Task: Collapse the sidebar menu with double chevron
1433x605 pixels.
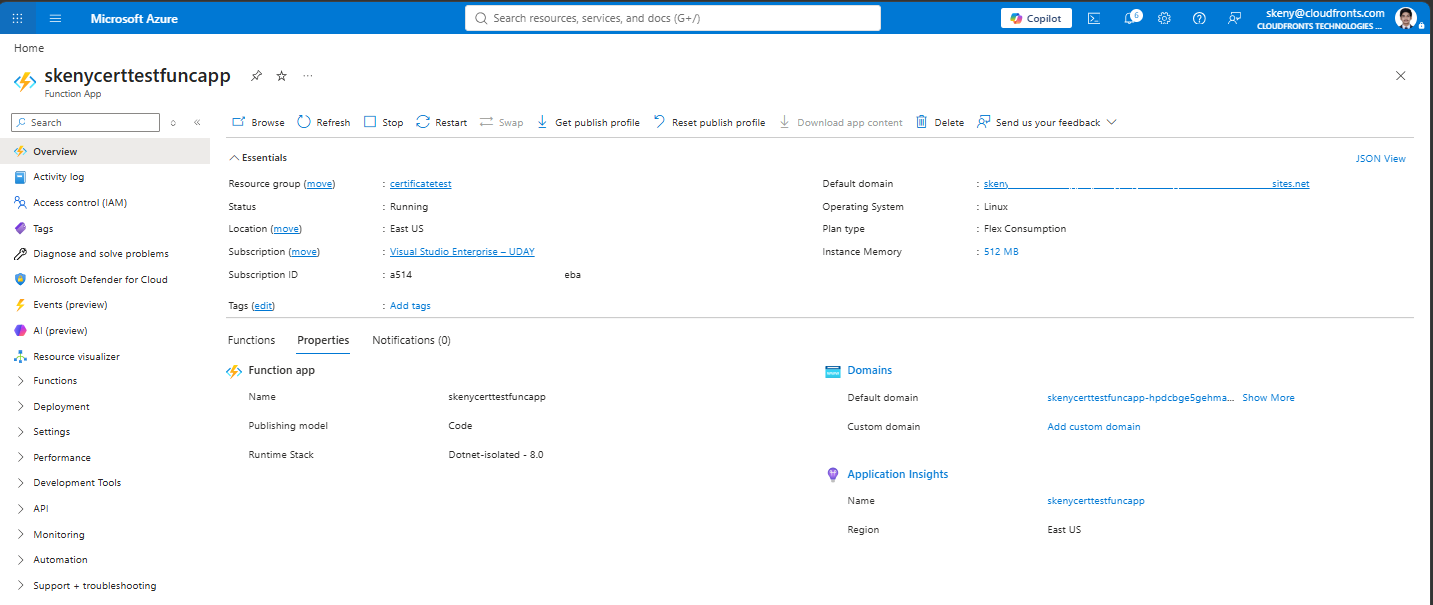Action: 197,122
